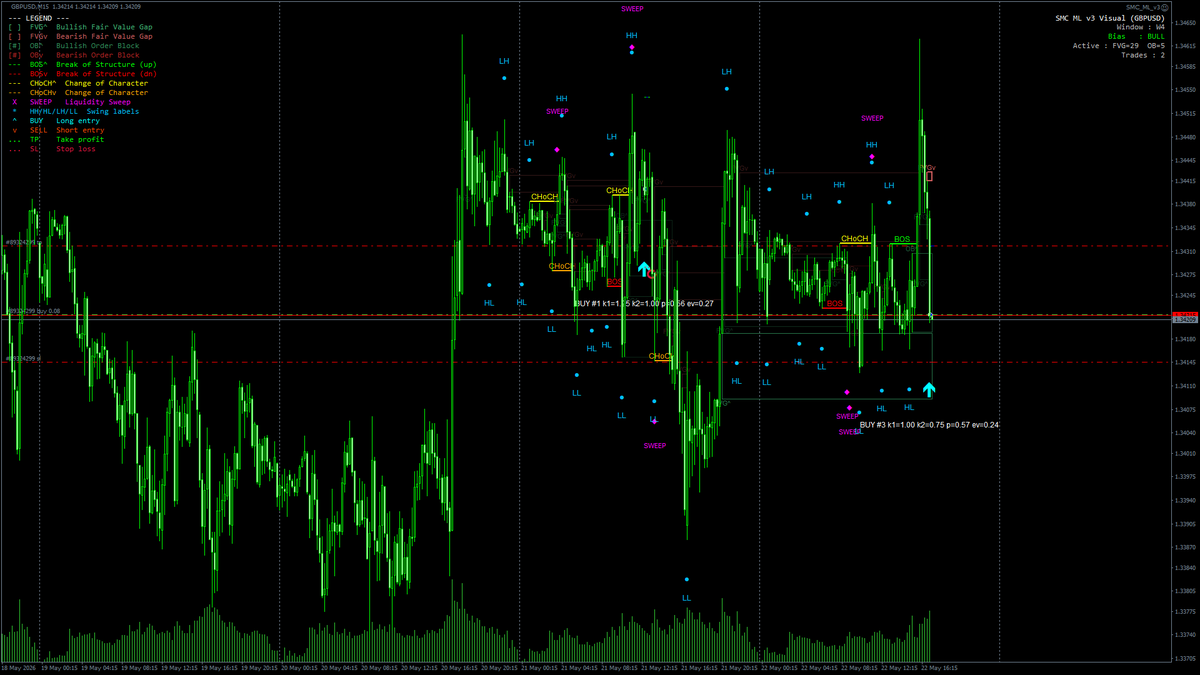Click the 1.33705 price scale value
The image size is (1200, 675).
click(1185, 658)
